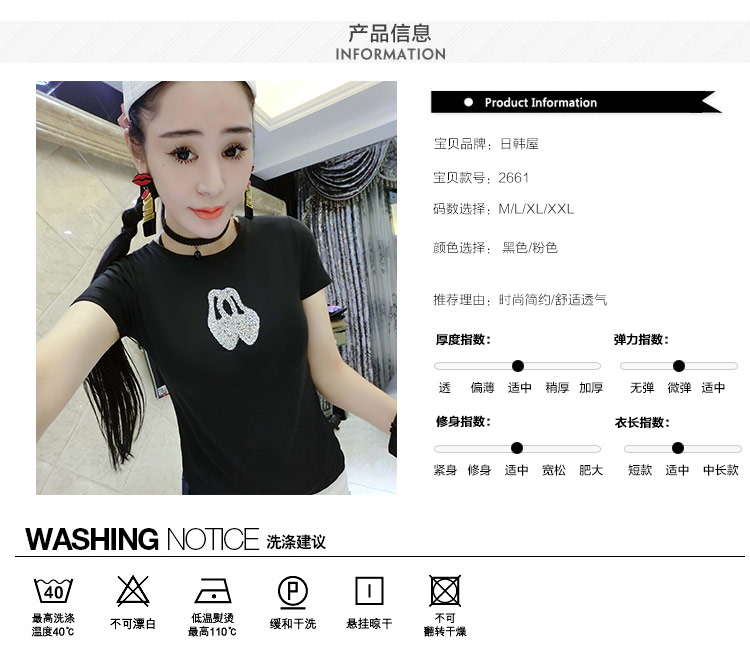Screen dimensions: 750x654
Task: Click the 中长款 length label
Action: [721, 470]
